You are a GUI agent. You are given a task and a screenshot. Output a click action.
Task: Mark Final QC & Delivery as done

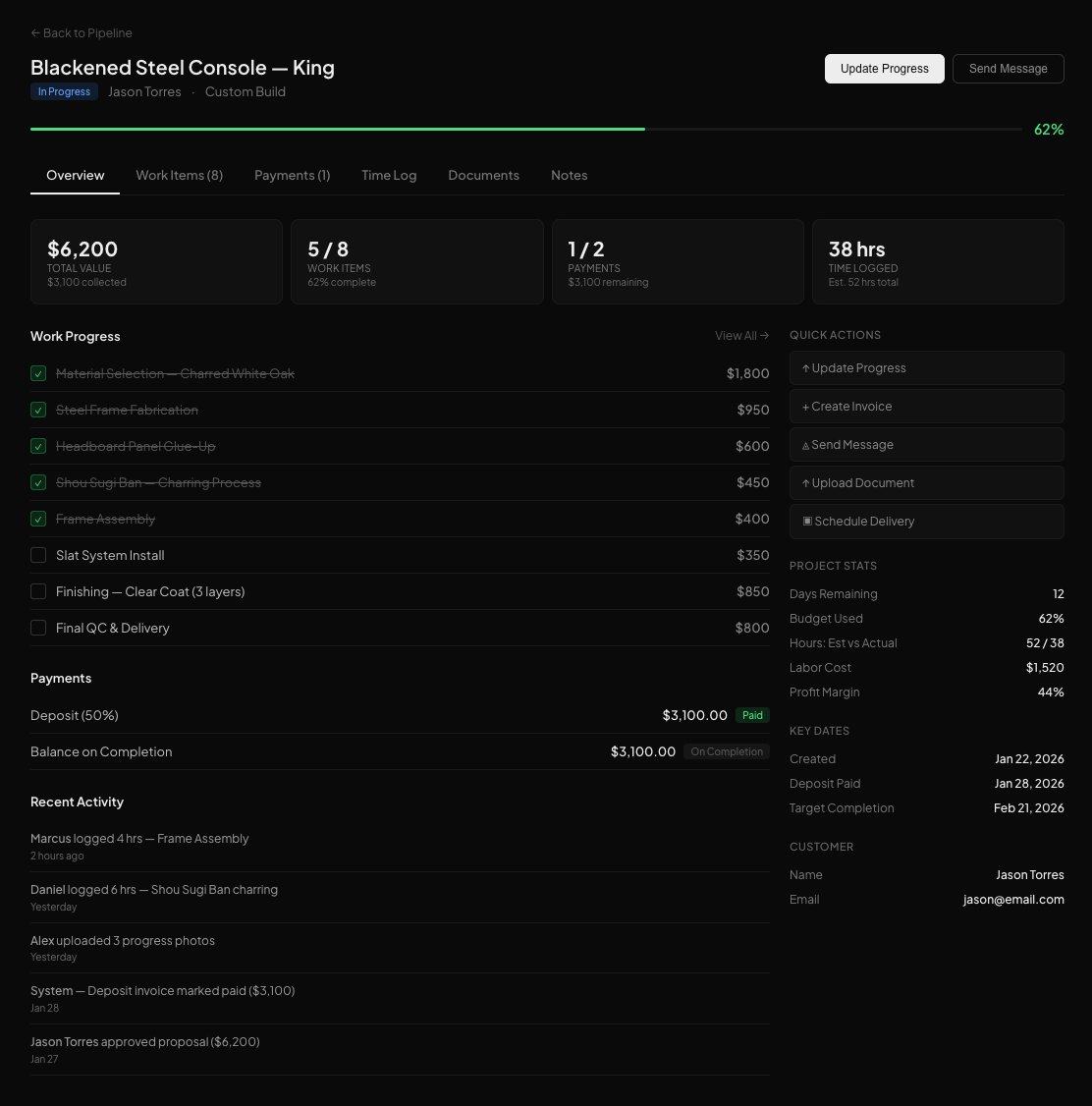[x=38, y=628]
